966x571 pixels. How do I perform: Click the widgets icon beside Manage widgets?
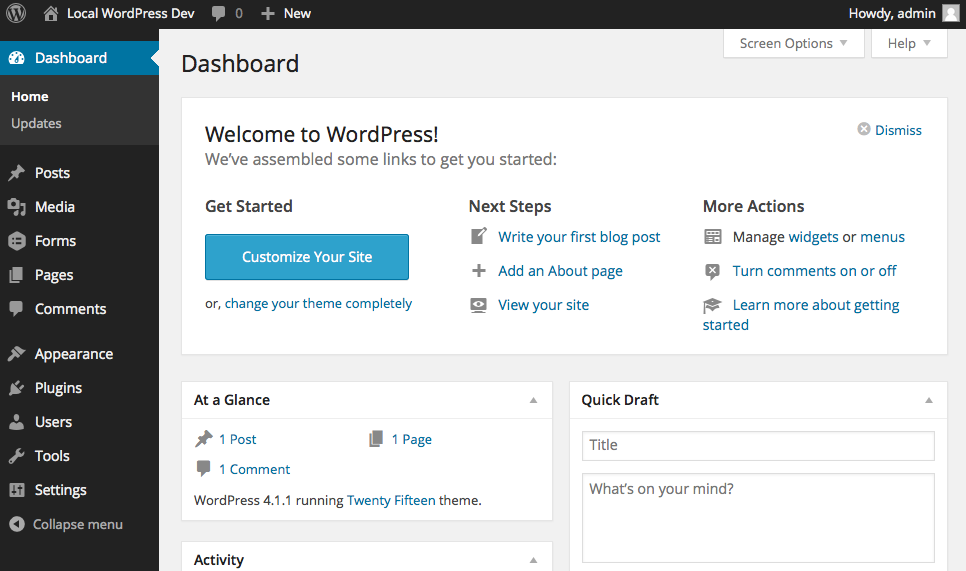pyautogui.click(x=713, y=237)
